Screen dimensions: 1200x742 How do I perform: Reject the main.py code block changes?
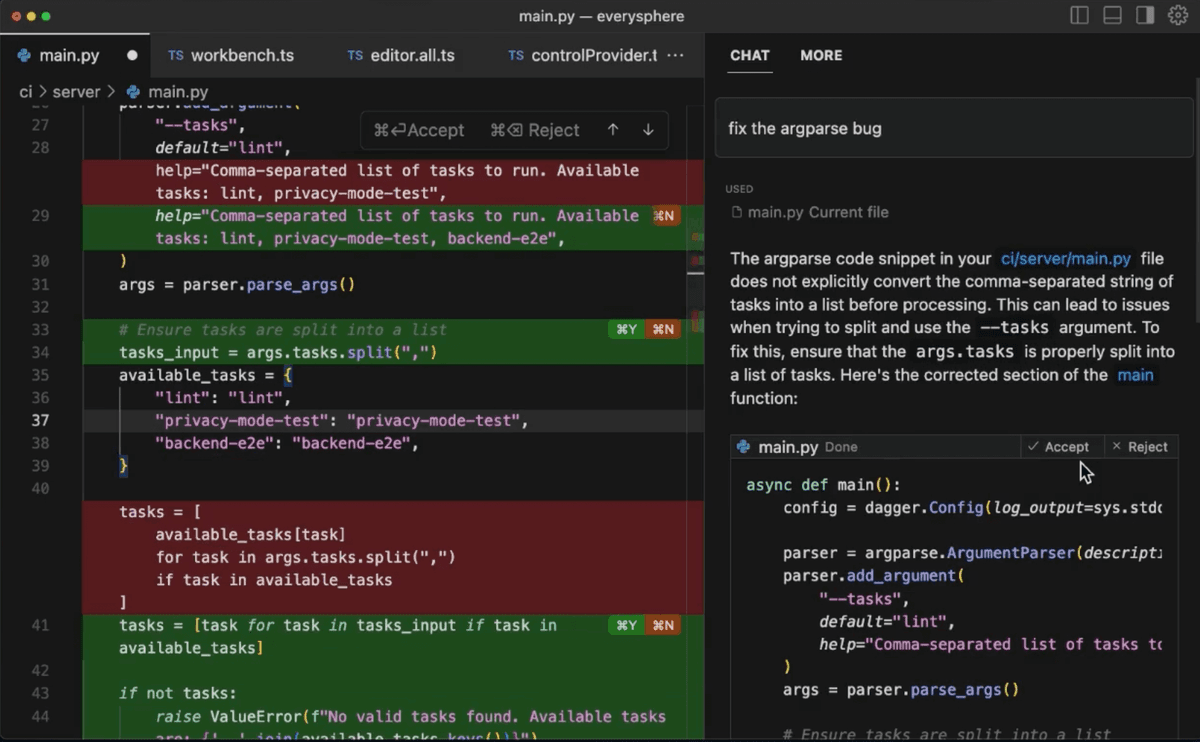[1140, 447]
